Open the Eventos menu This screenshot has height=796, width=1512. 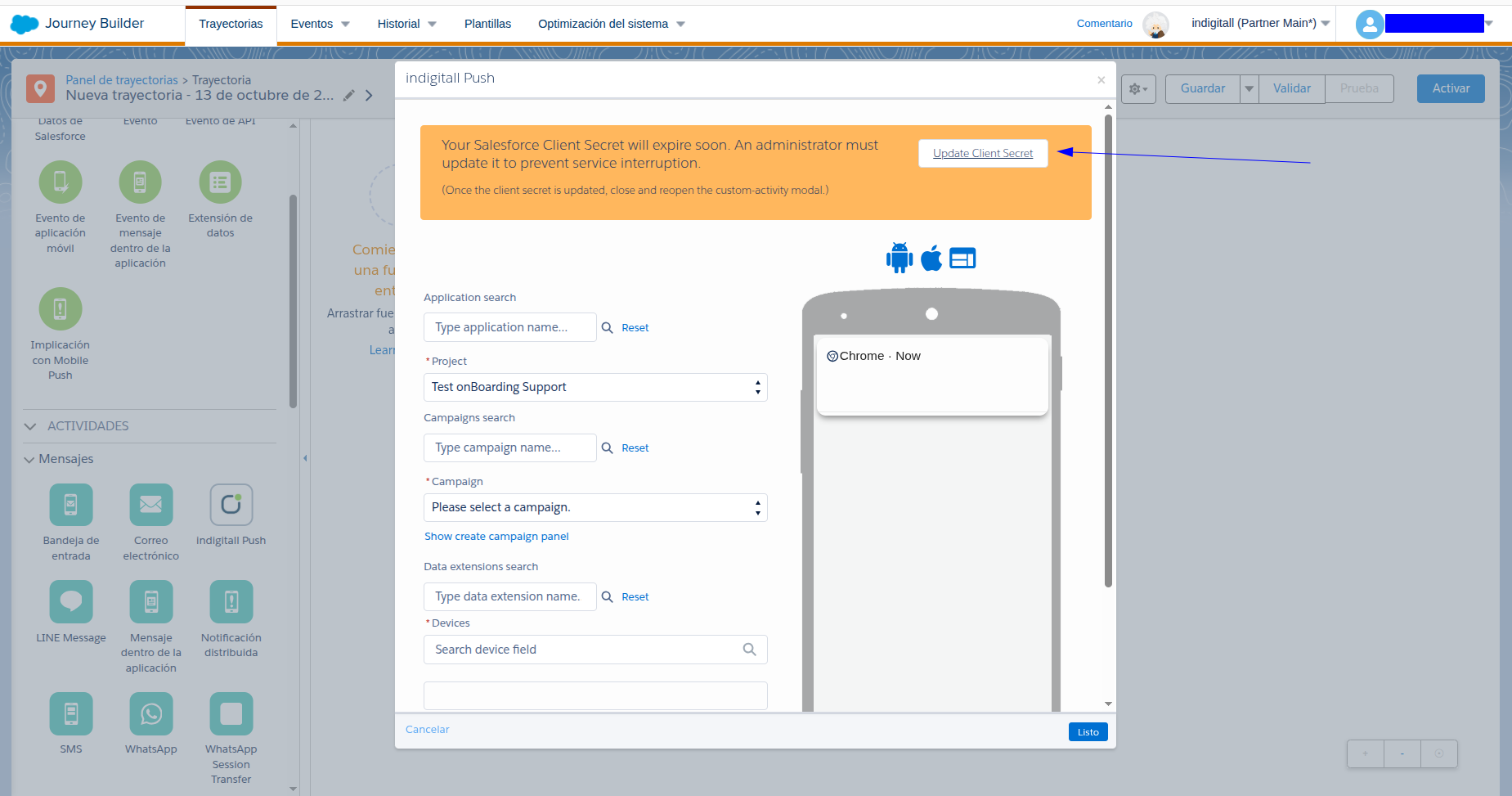coord(321,24)
